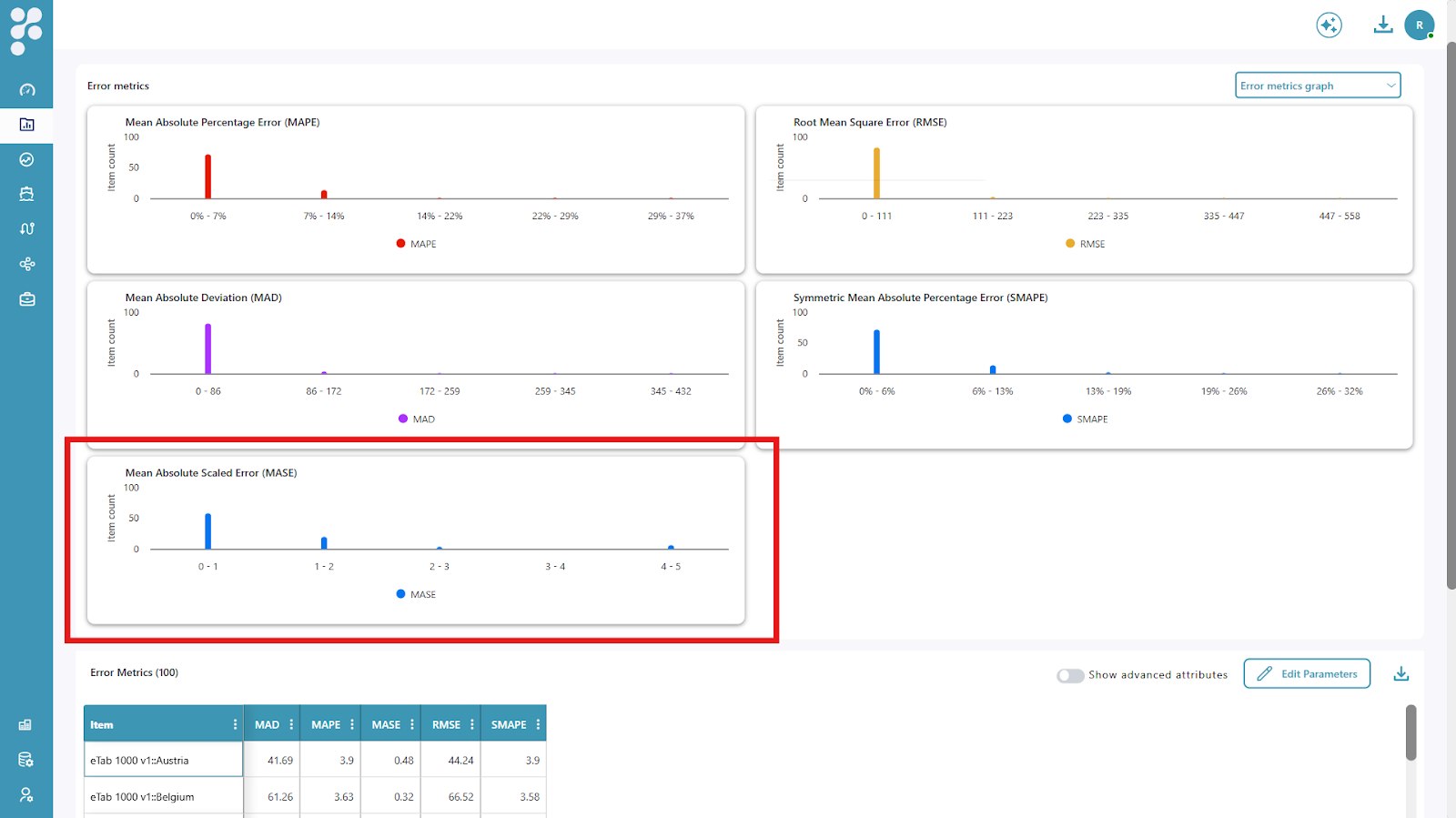Open Item column options menu
The image size is (1456, 818).
click(235, 724)
